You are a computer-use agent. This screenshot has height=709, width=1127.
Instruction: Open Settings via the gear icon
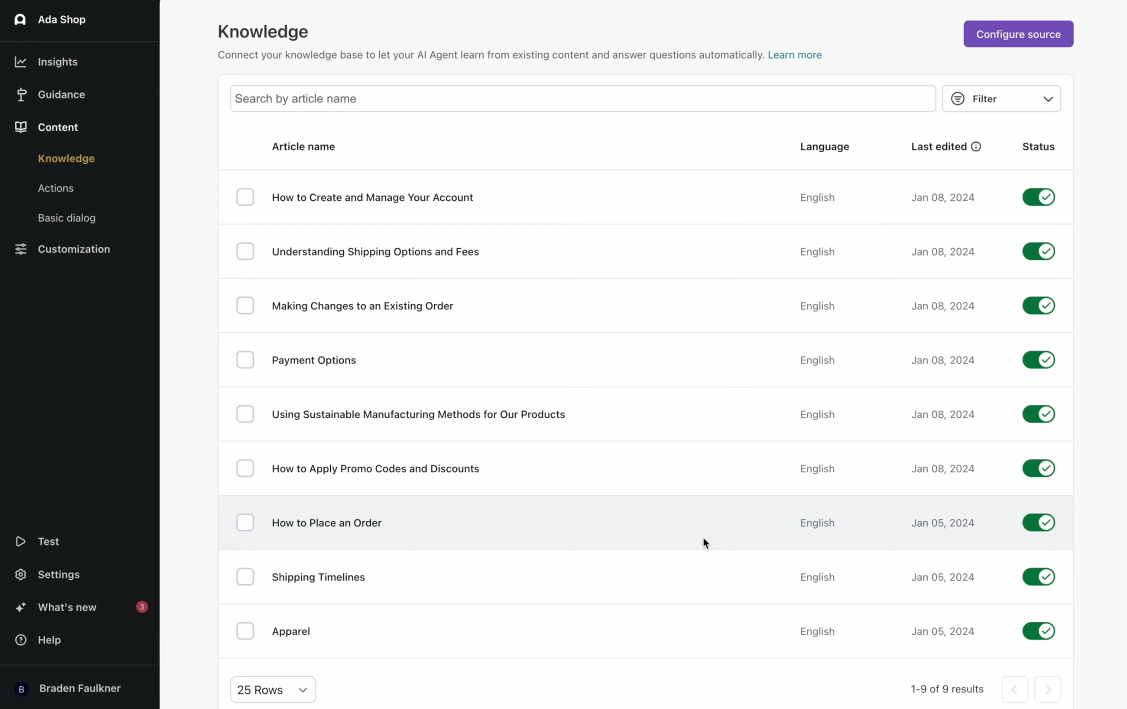point(20,574)
